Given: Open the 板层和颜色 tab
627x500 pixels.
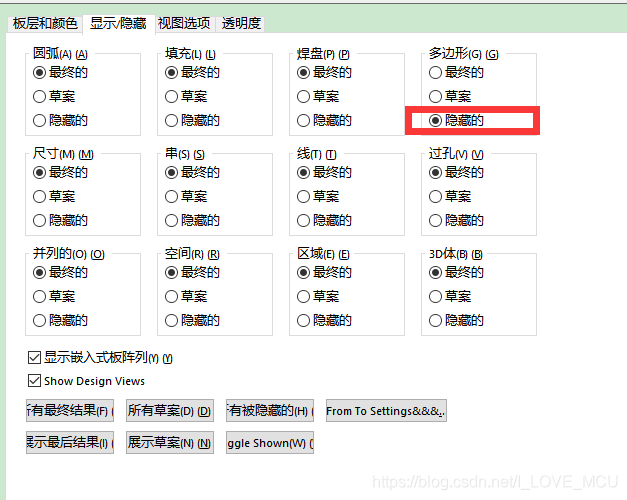Looking at the screenshot, I should (45, 23).
